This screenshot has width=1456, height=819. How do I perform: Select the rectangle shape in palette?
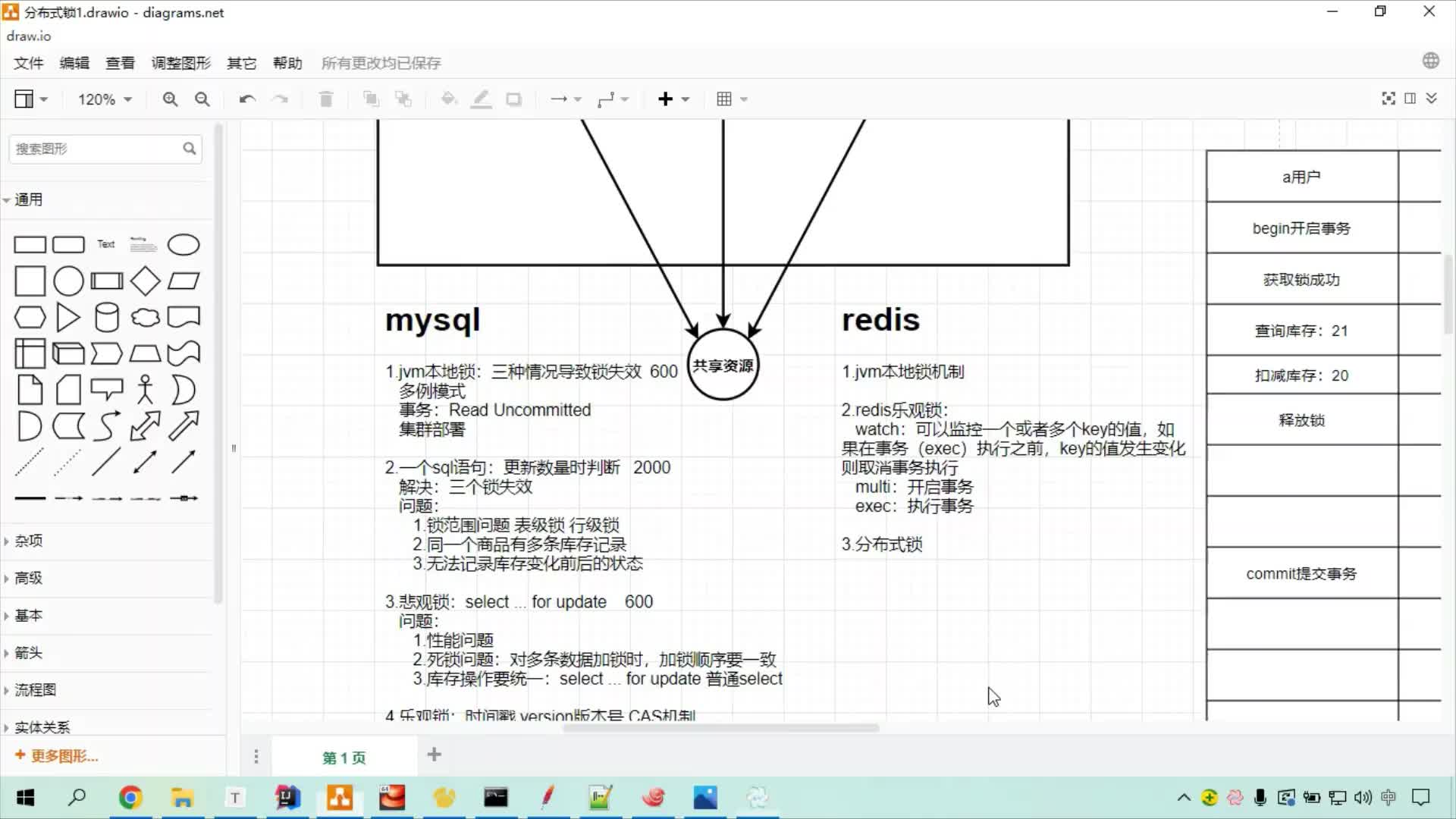(30, 245)
